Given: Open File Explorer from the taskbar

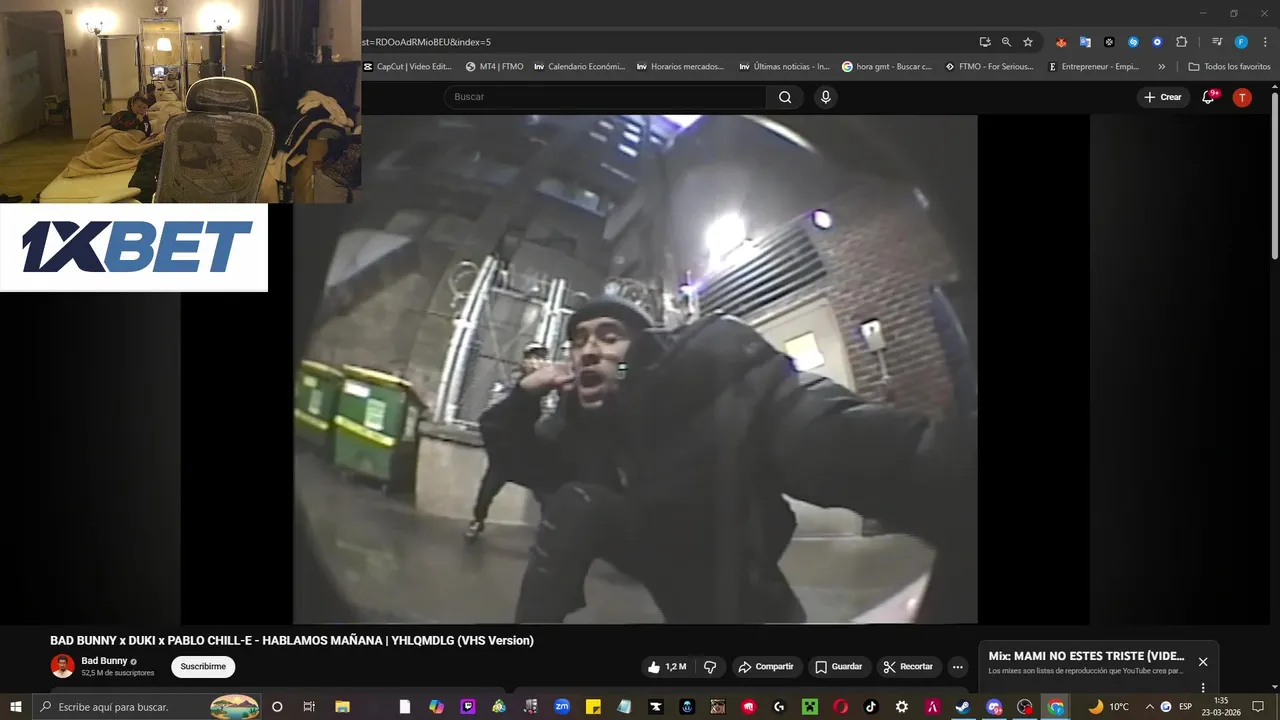Looking at the screenshot, I should tap(342, 707).
